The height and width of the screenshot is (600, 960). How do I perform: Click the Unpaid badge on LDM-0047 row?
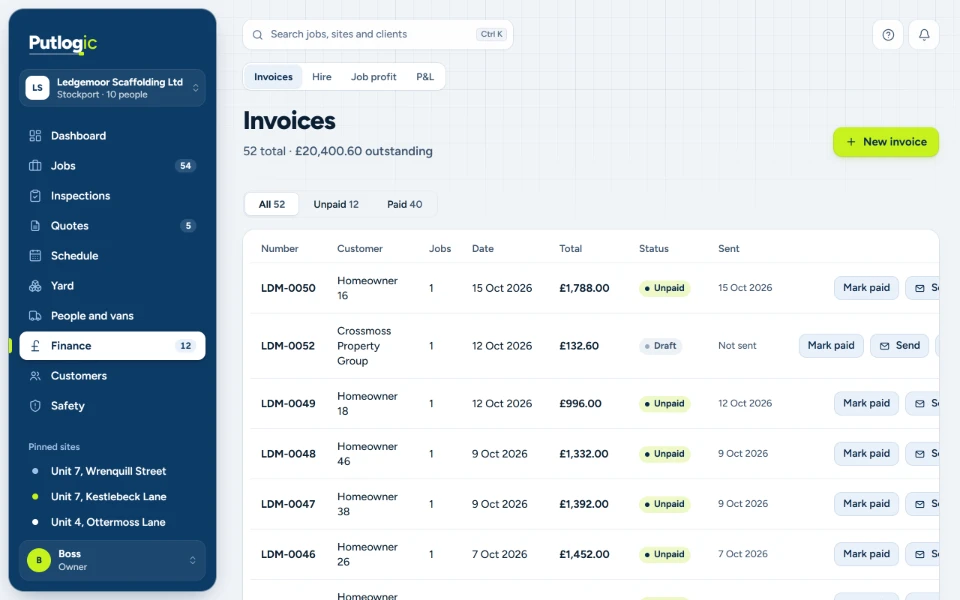tap(664, 504)
